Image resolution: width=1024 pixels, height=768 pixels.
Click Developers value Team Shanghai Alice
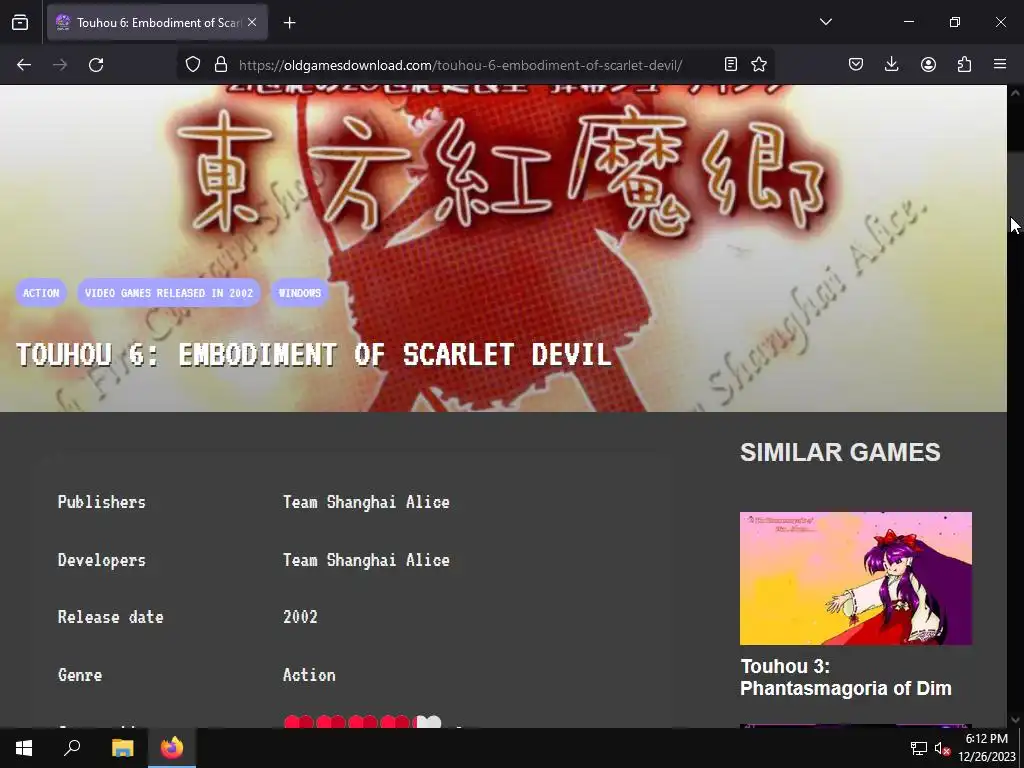(x=366, y=560)
